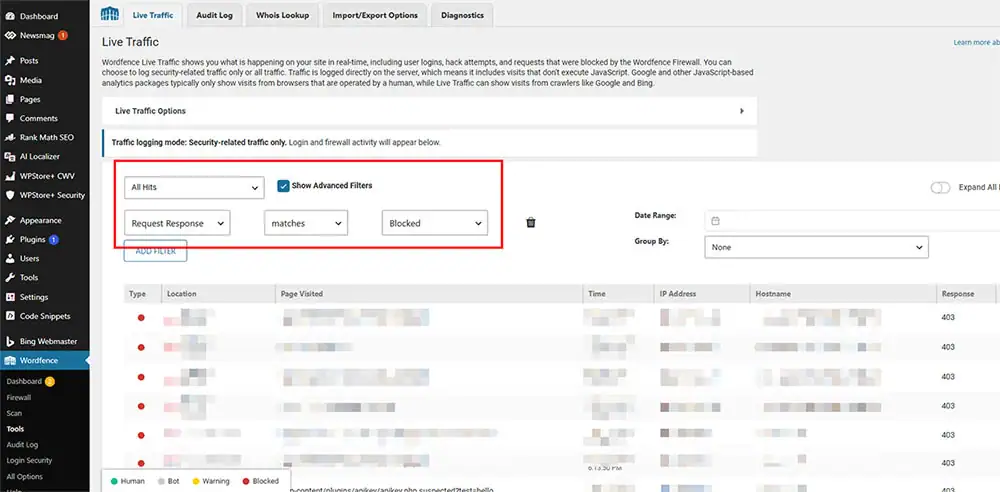Expand Live Traffic Options panel
Screen dimensions: 1000x492
(x=429, y=111)
